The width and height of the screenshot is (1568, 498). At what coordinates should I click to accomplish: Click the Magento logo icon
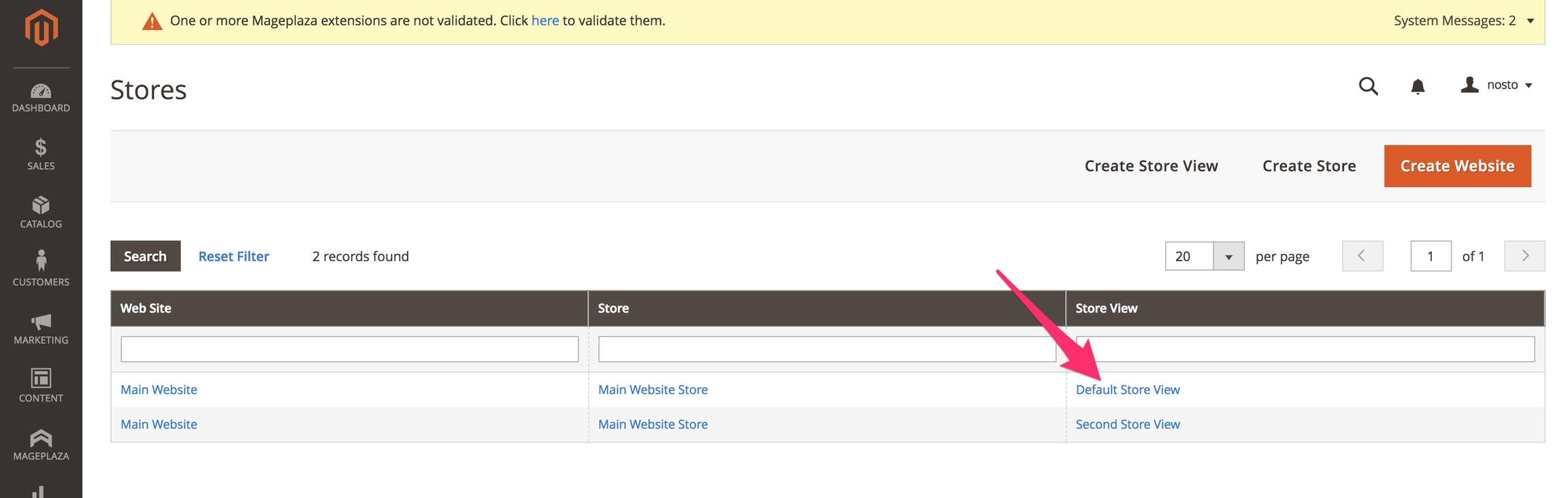coord(41,28)
